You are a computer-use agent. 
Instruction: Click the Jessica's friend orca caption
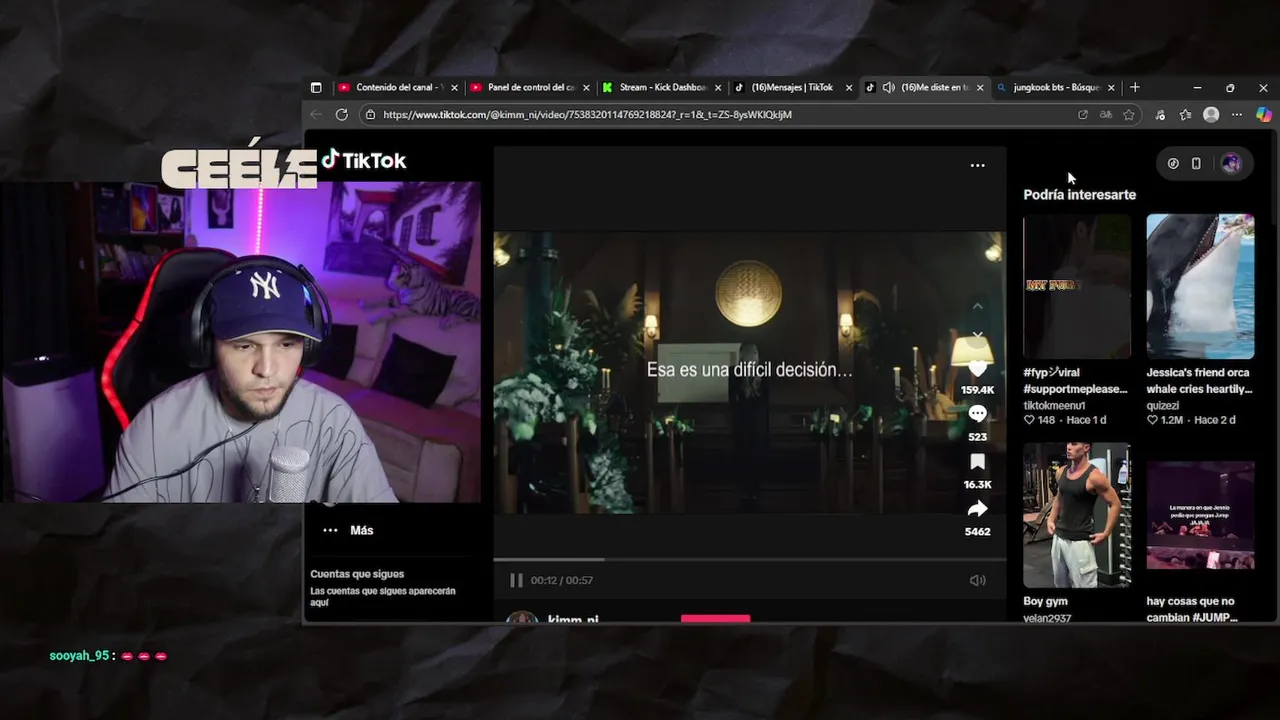click(x=1198, y=381)
